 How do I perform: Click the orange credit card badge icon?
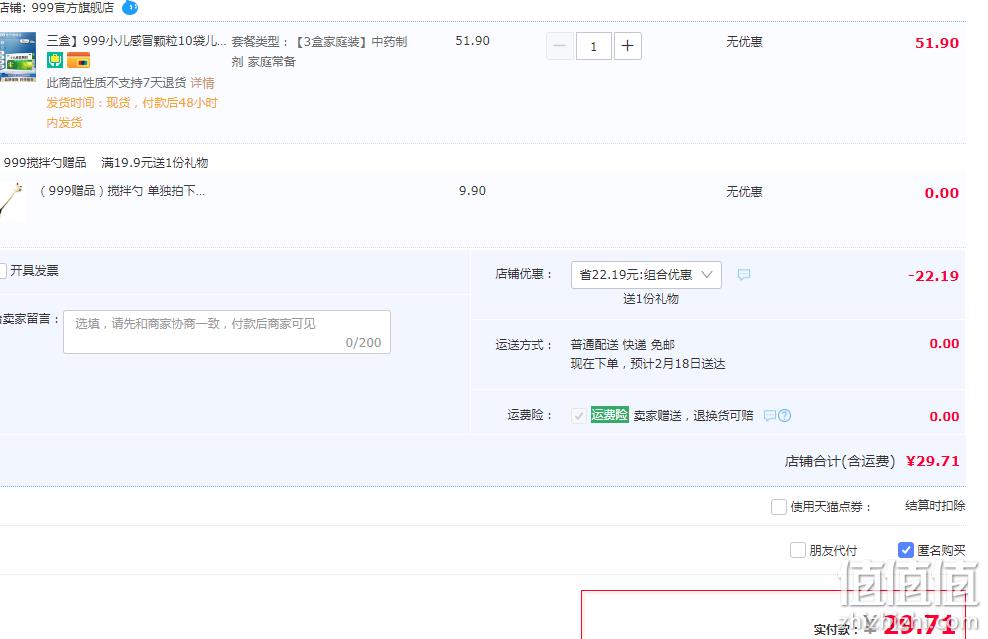pos(78,60)
